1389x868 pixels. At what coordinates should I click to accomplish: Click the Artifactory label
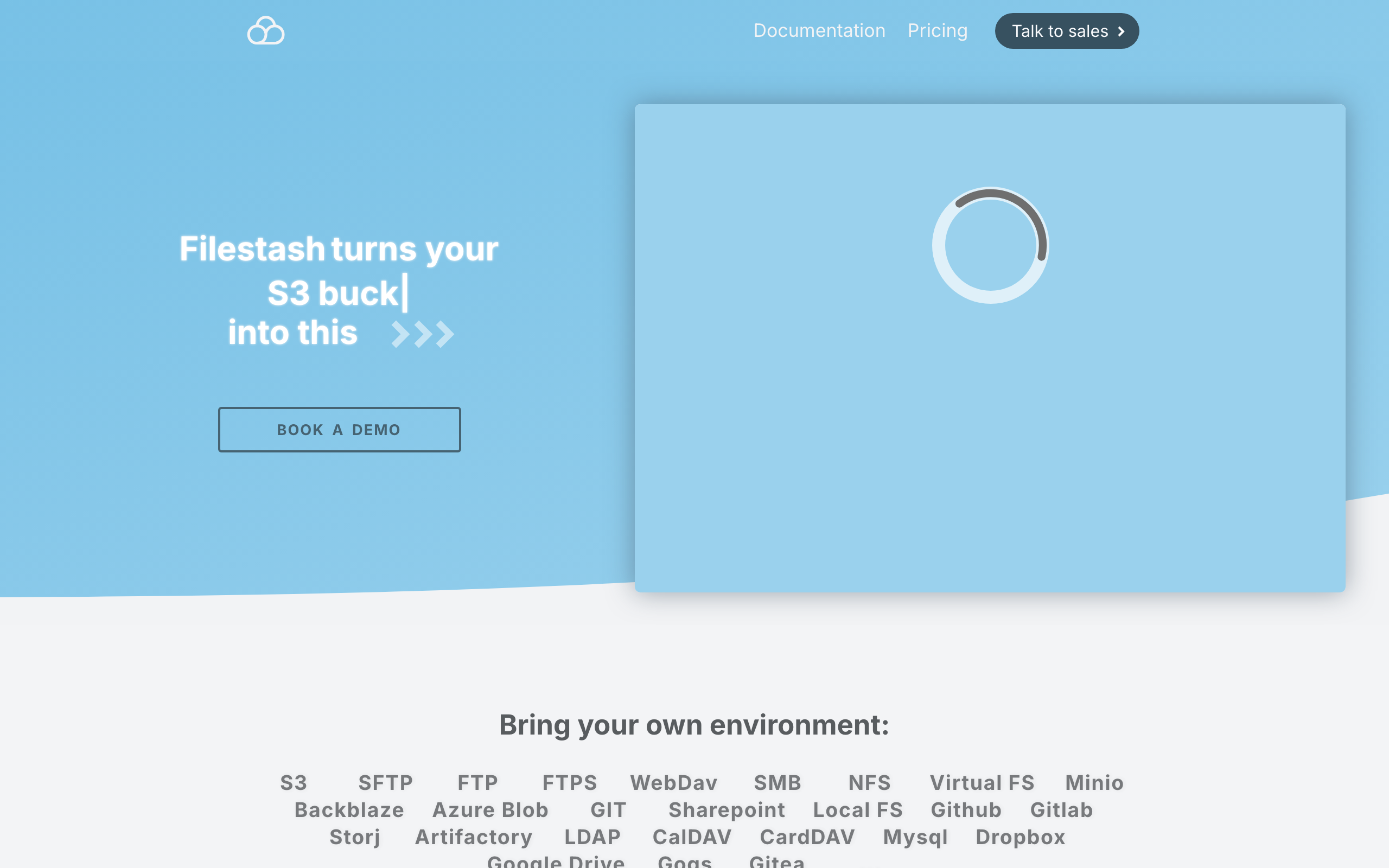474,837
